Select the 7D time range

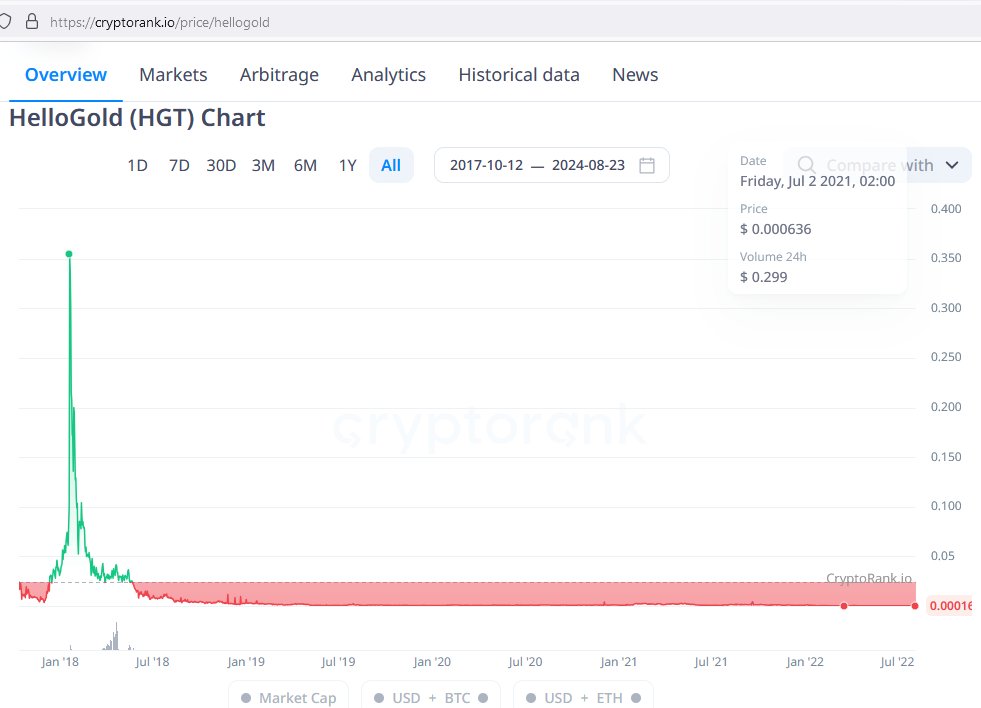tap(180, 165)
